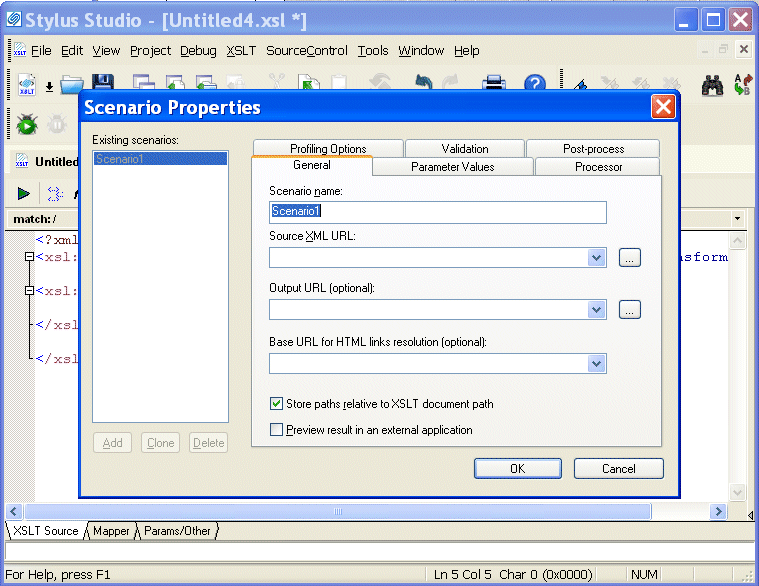Screen dimensions: 759x586
Task: Uncheck Store paths relative to XSLT document
Action: 277,404
